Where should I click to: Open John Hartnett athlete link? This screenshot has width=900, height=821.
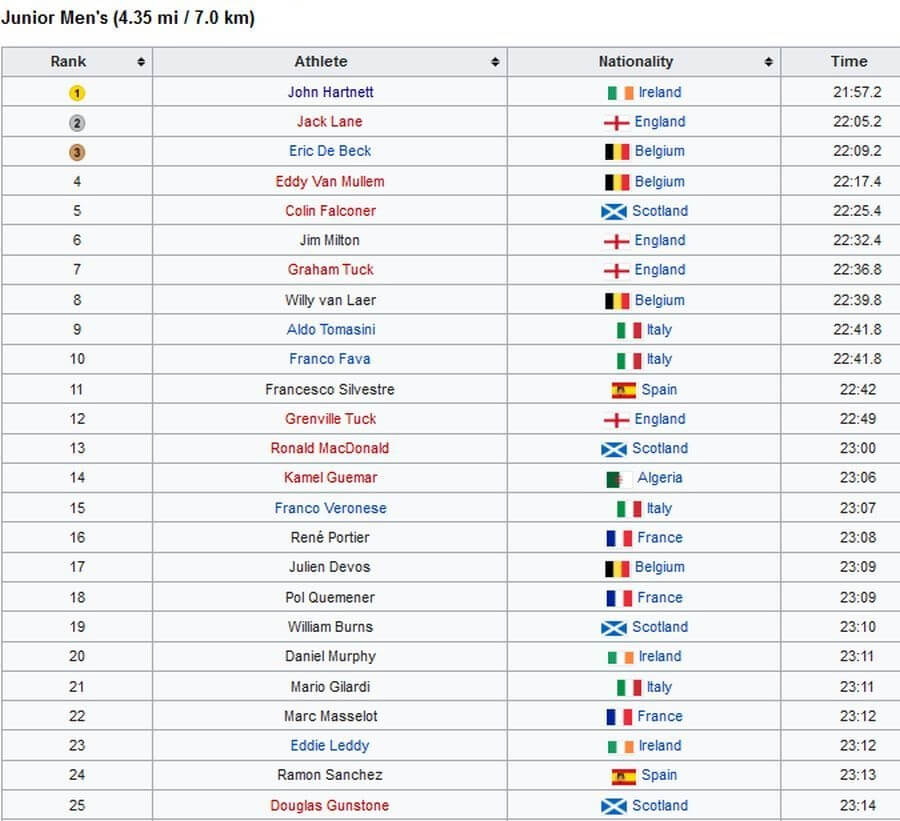pyautogui.click(x=331, y=92)
